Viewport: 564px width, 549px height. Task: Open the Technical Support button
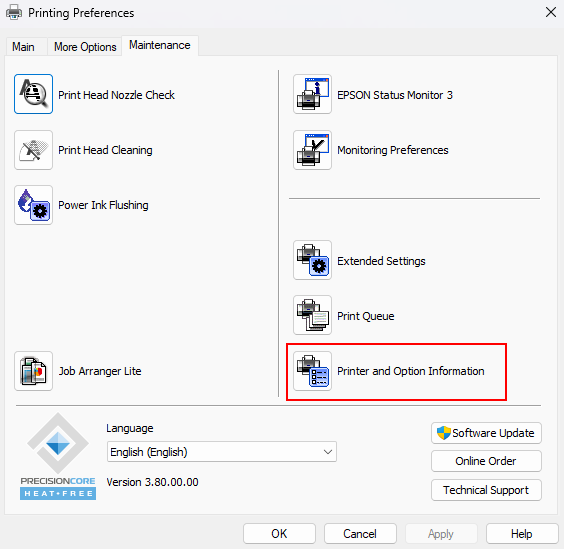pyautogui.click(x=486, y=490)
